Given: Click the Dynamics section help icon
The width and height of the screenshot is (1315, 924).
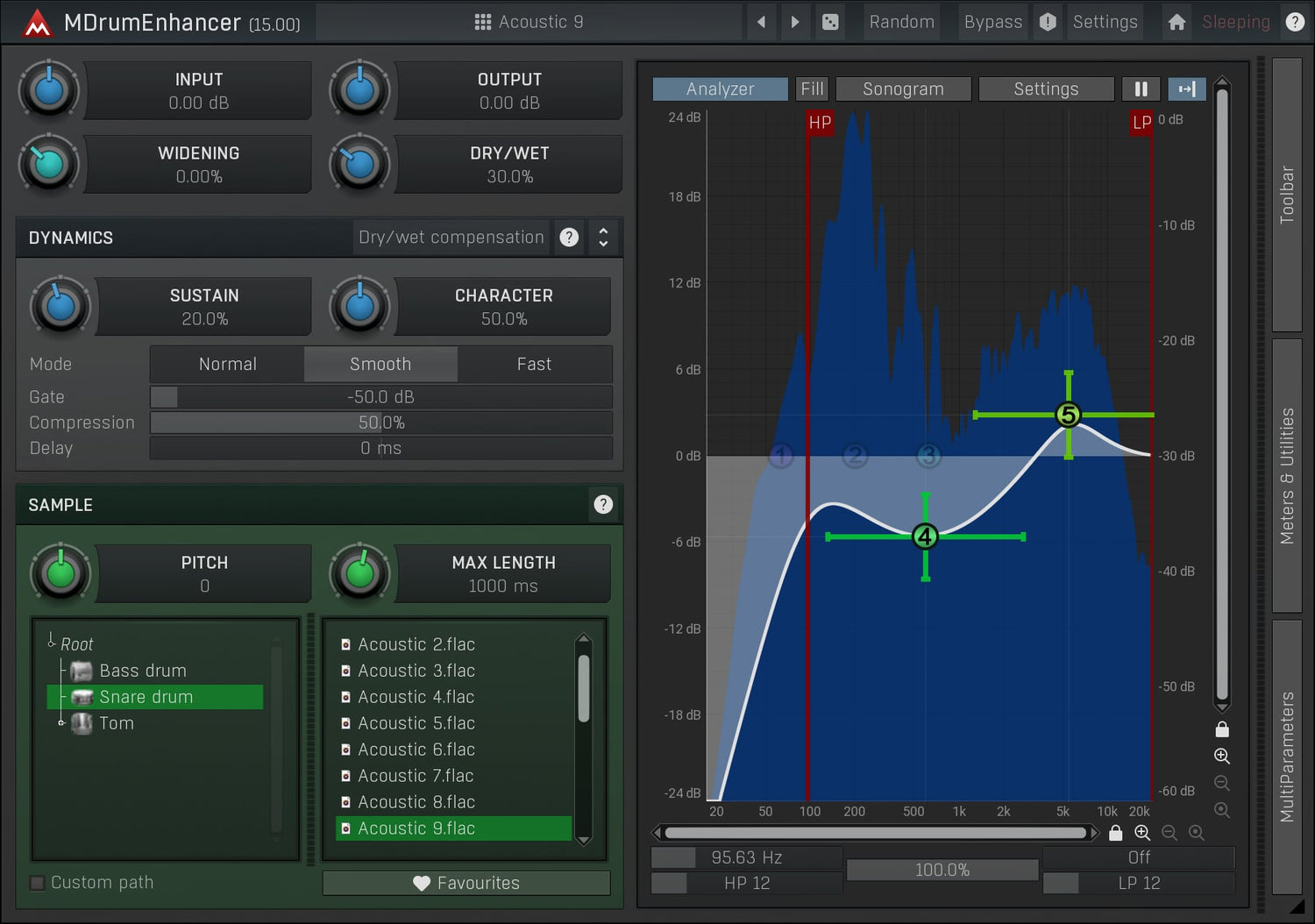Looking at the screenshot, I should pyautogui.click(x=569, y=238).
